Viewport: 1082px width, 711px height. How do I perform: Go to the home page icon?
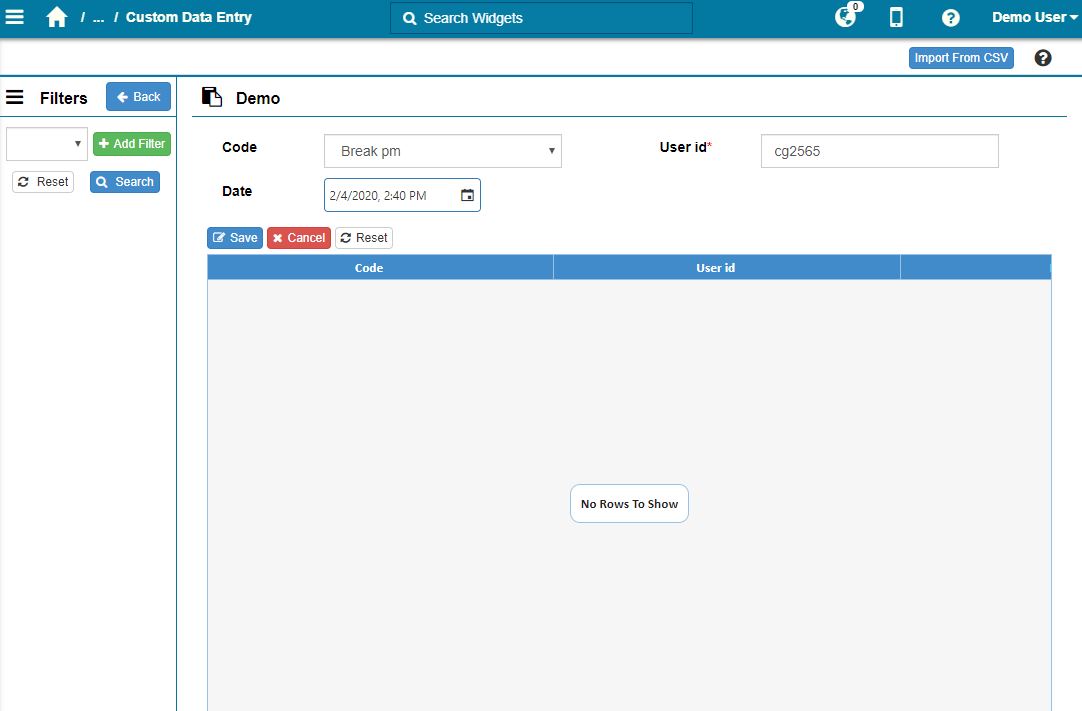point(57,17)
